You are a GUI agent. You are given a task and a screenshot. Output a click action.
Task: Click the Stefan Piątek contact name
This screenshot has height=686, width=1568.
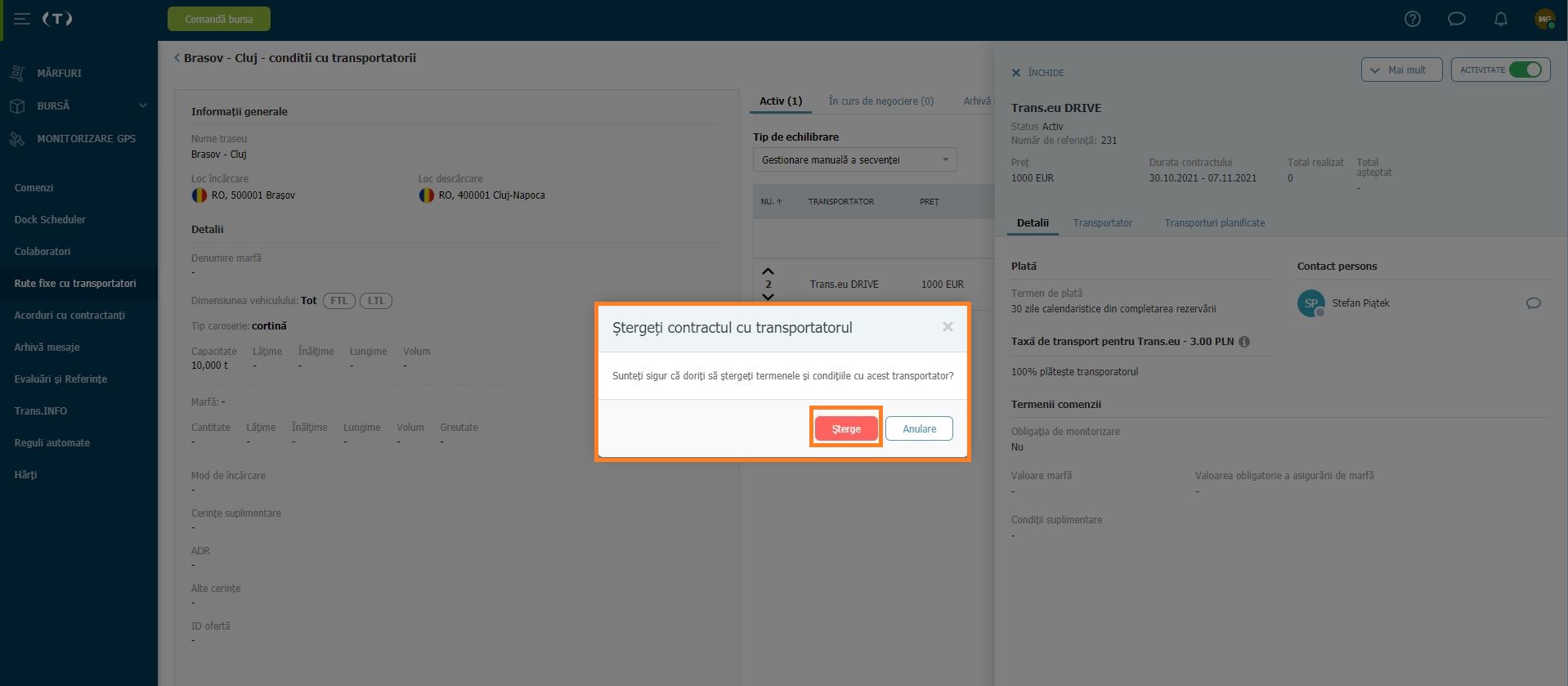[1360, 303]
